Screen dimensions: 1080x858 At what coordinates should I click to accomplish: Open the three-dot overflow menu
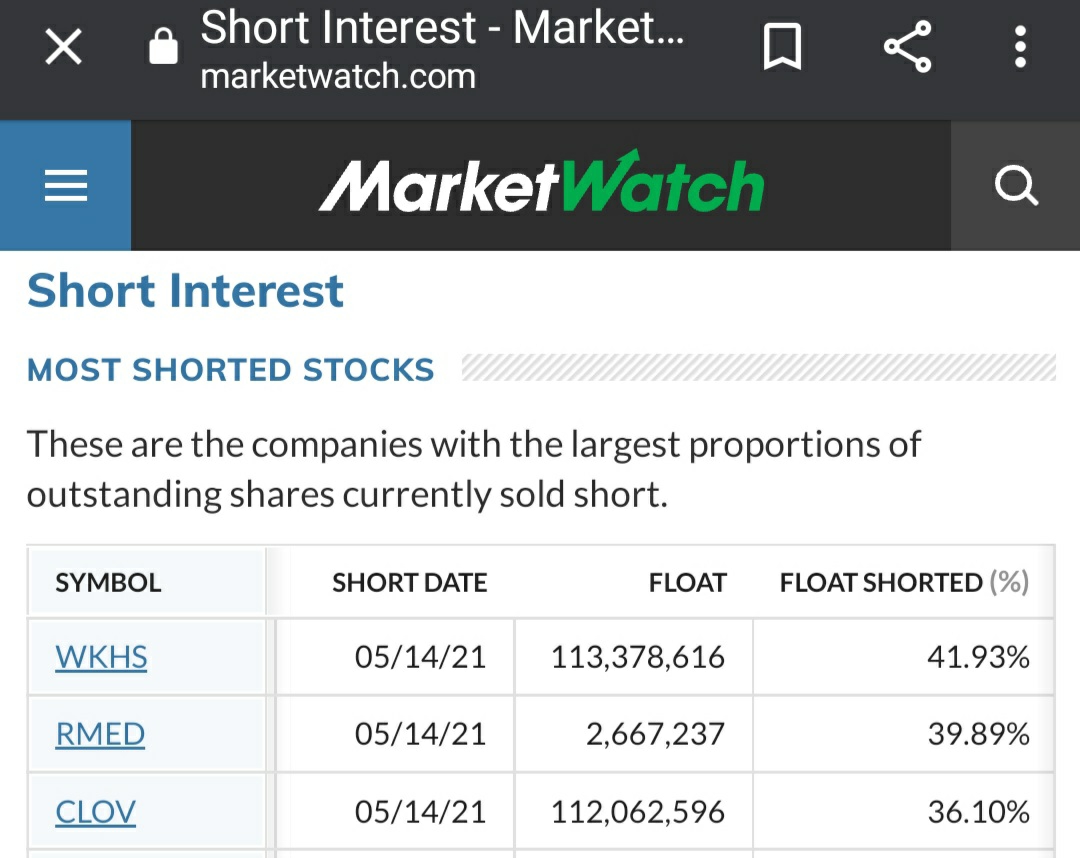1020,47
